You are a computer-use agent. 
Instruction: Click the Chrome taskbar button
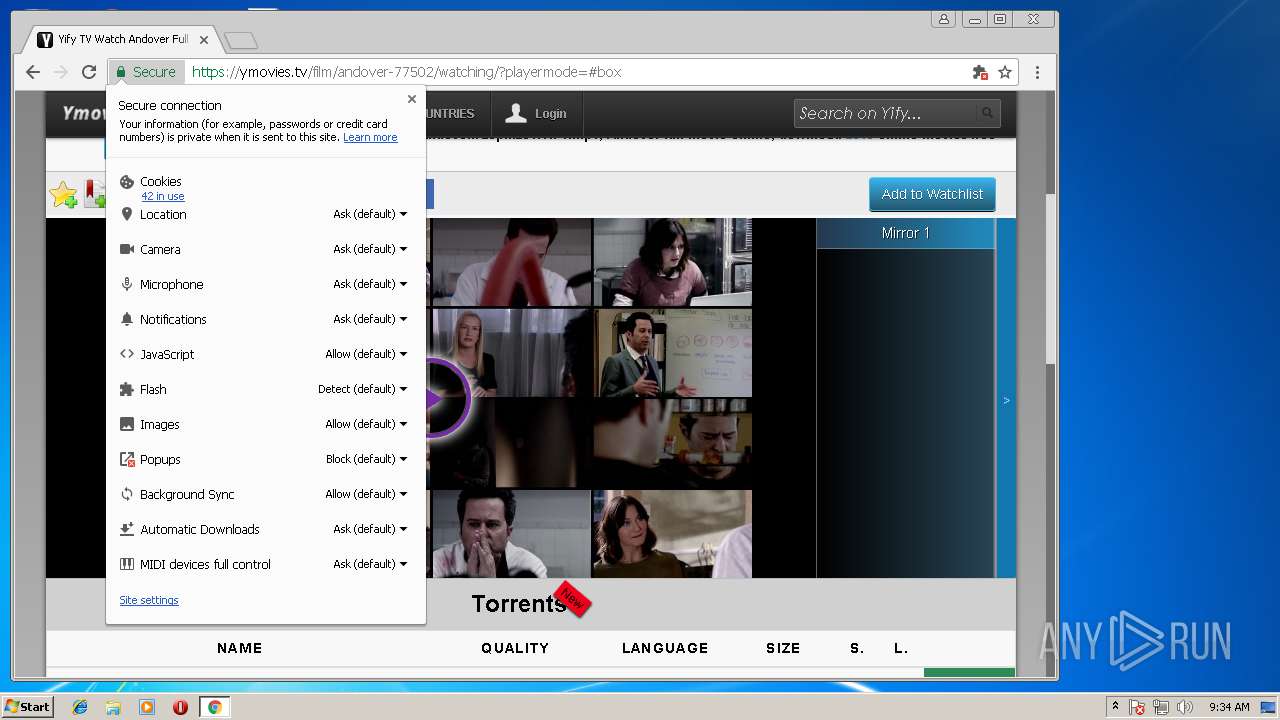(214, 707)
